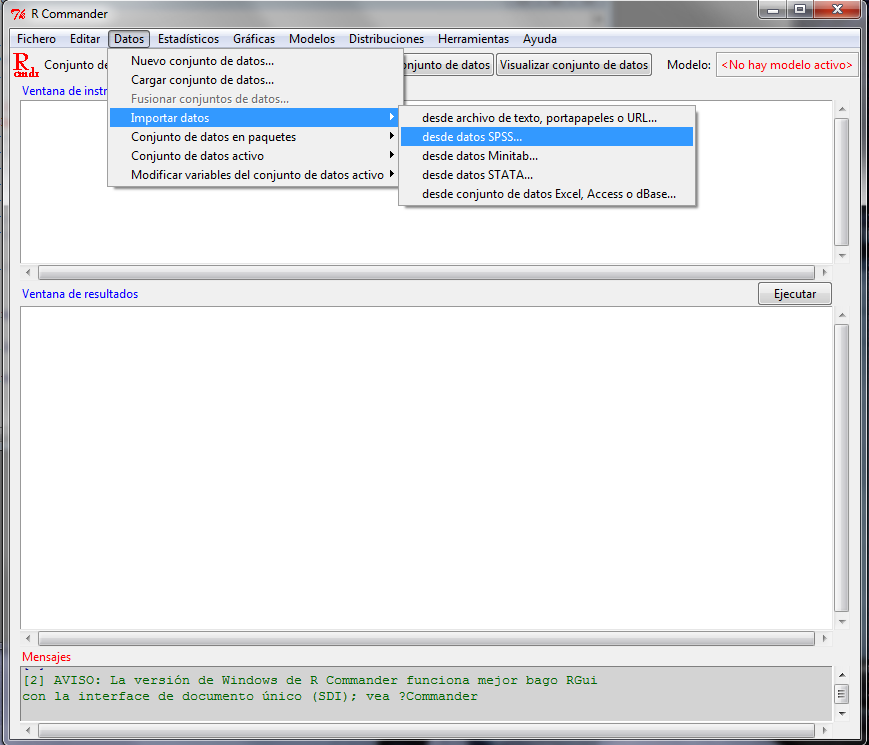
Task: Click the Ejecutar button
Action: point(795,294)
